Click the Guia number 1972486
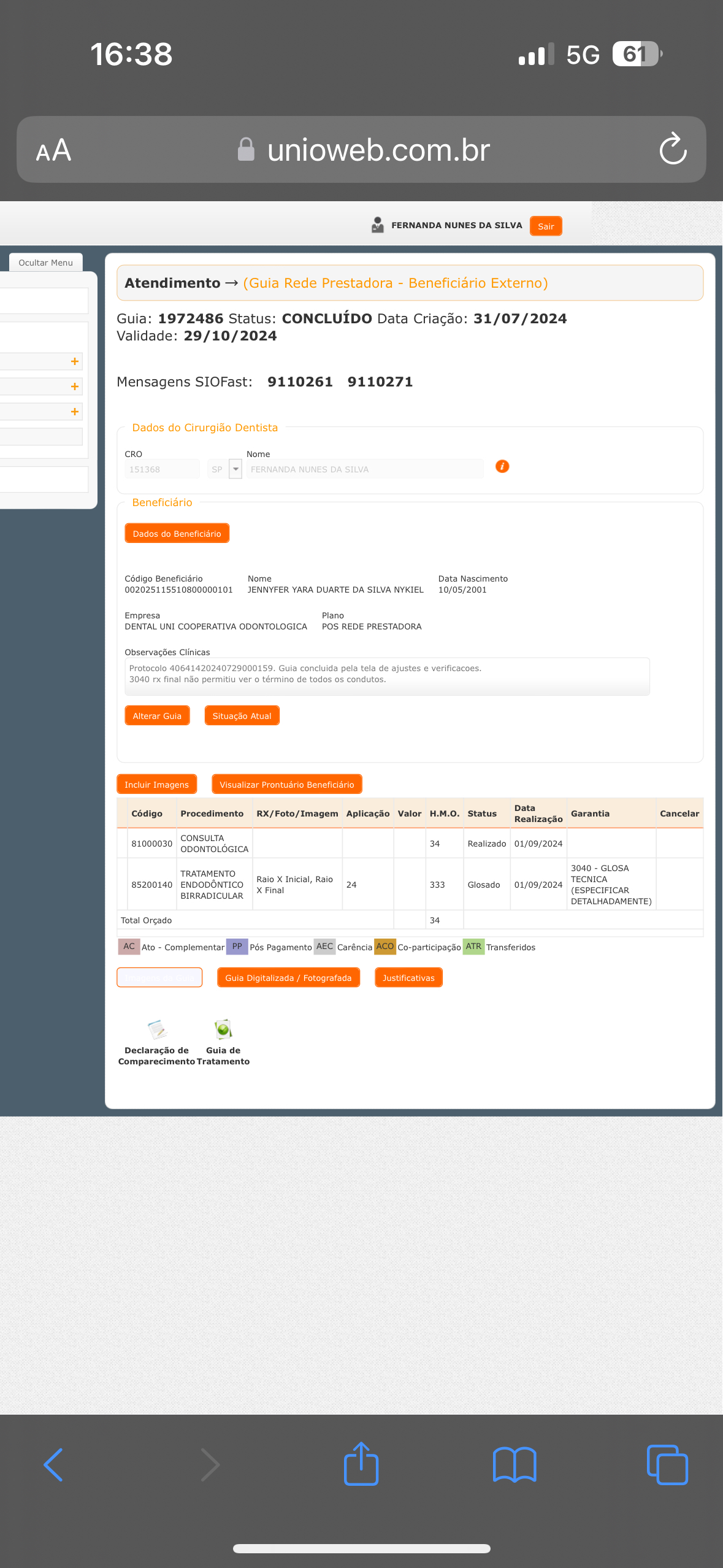The width and height of the screenshot is (723, 1568). click(191, 318)
